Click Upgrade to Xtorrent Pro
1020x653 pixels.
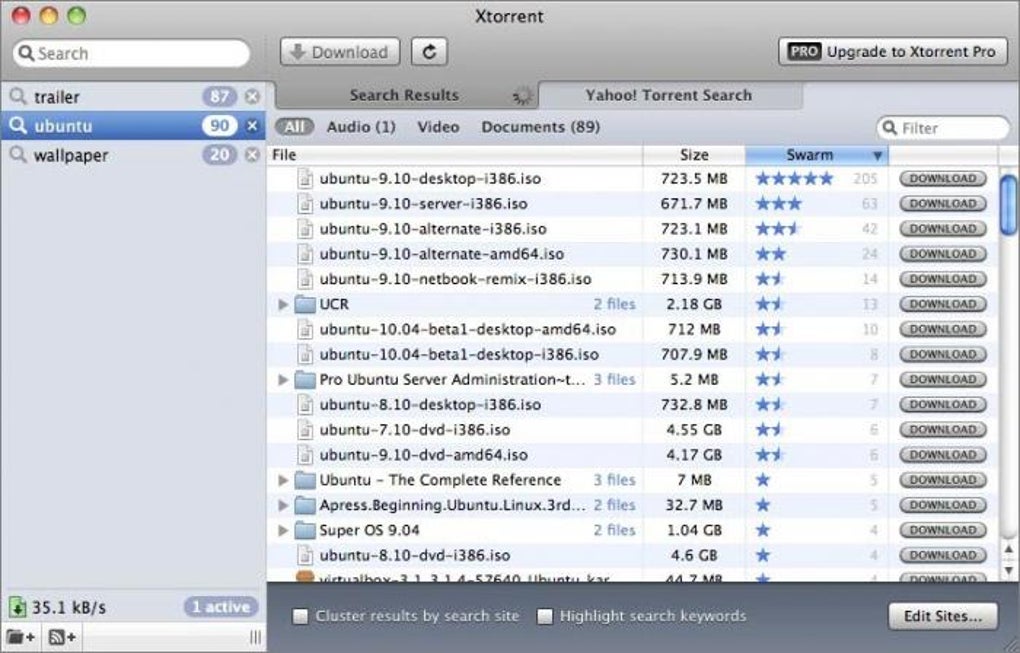click(892, 51)
